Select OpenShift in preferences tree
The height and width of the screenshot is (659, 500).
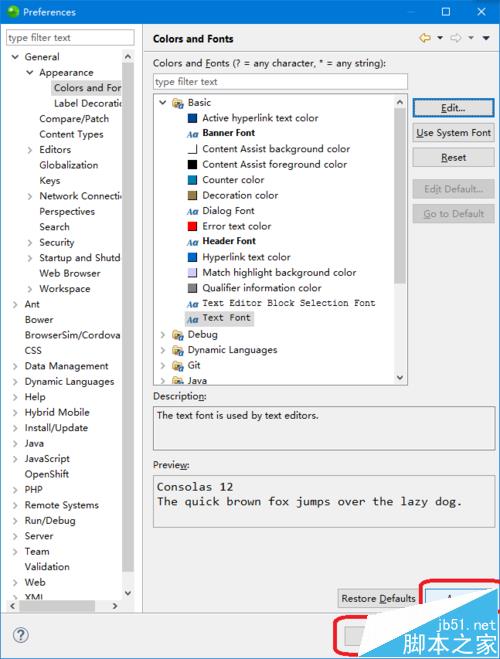(47, 474)
